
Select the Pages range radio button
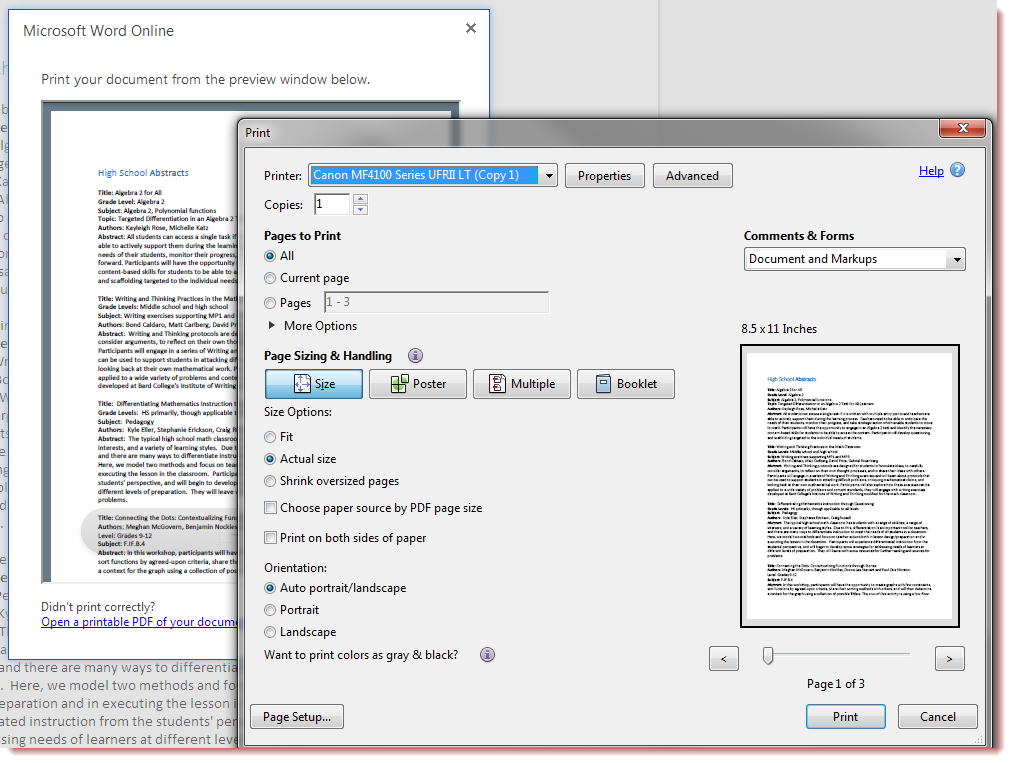[x=270, y=303]
